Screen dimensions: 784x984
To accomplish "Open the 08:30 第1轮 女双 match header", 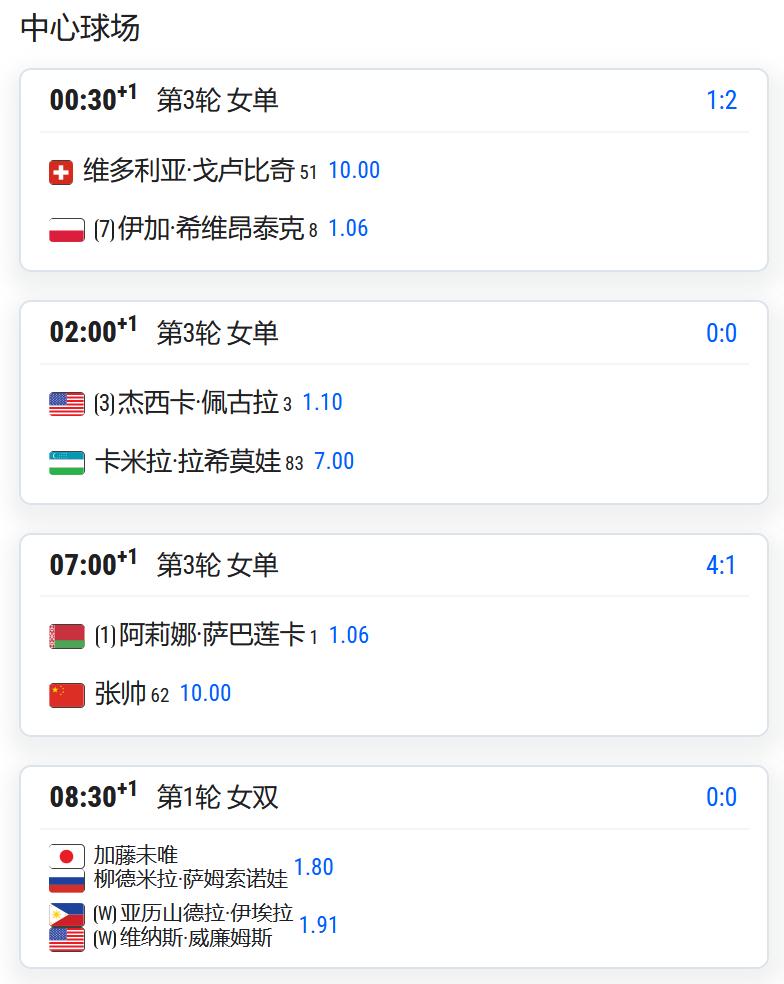I will (x=394, y=797).
